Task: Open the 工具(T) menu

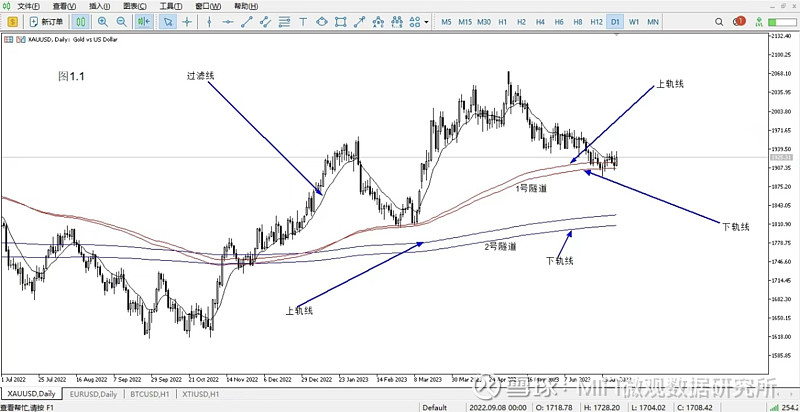Action: click(171, 7)
